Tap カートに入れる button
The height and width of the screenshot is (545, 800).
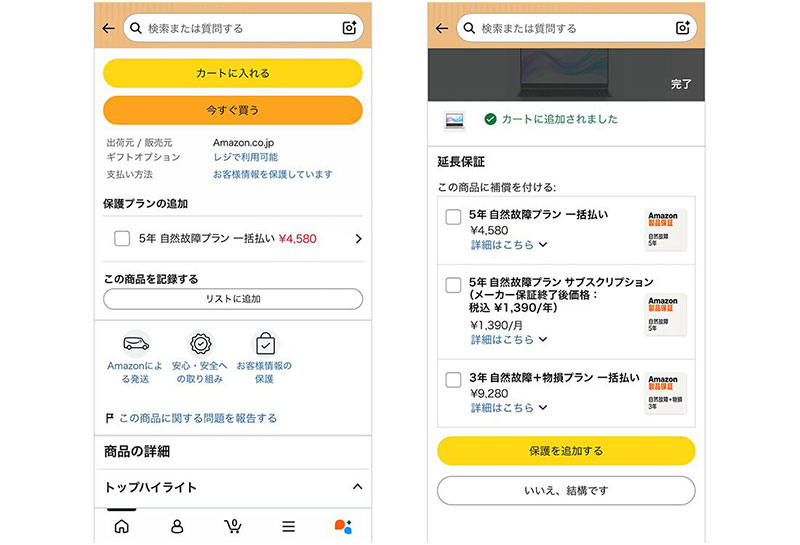[233, 73]
